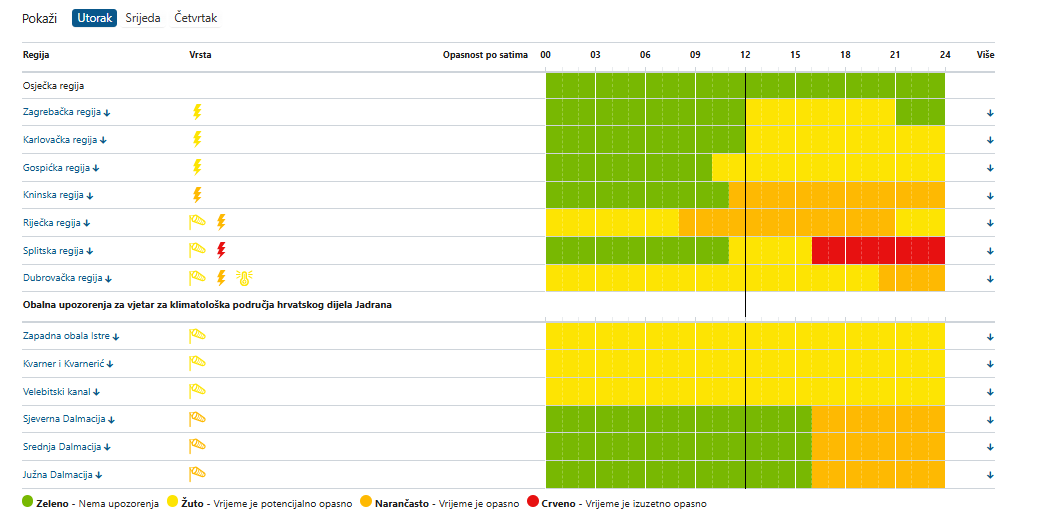Expand the Više arrow for Zagrebačka regija row
Image resolution: width=1042 pixels, height=530 pixels.
(x=990, y=113)
